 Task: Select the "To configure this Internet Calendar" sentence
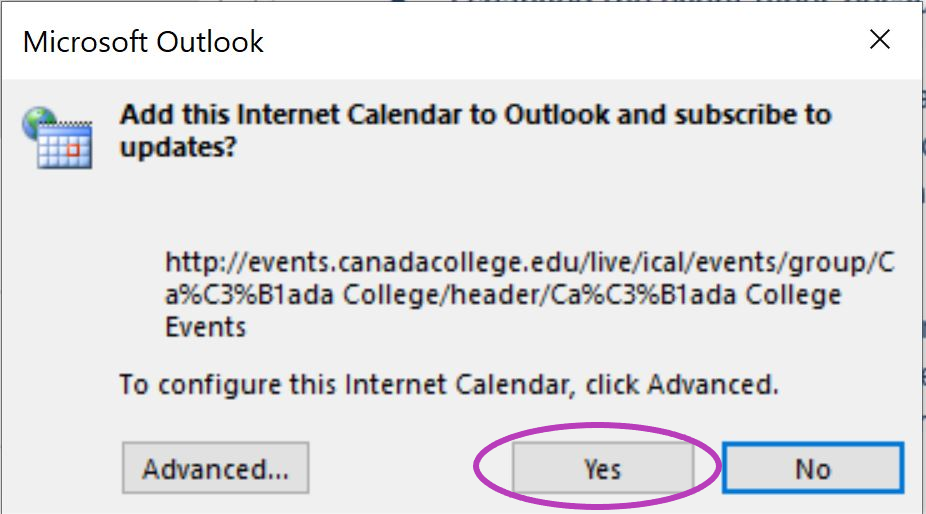(449, 385)
